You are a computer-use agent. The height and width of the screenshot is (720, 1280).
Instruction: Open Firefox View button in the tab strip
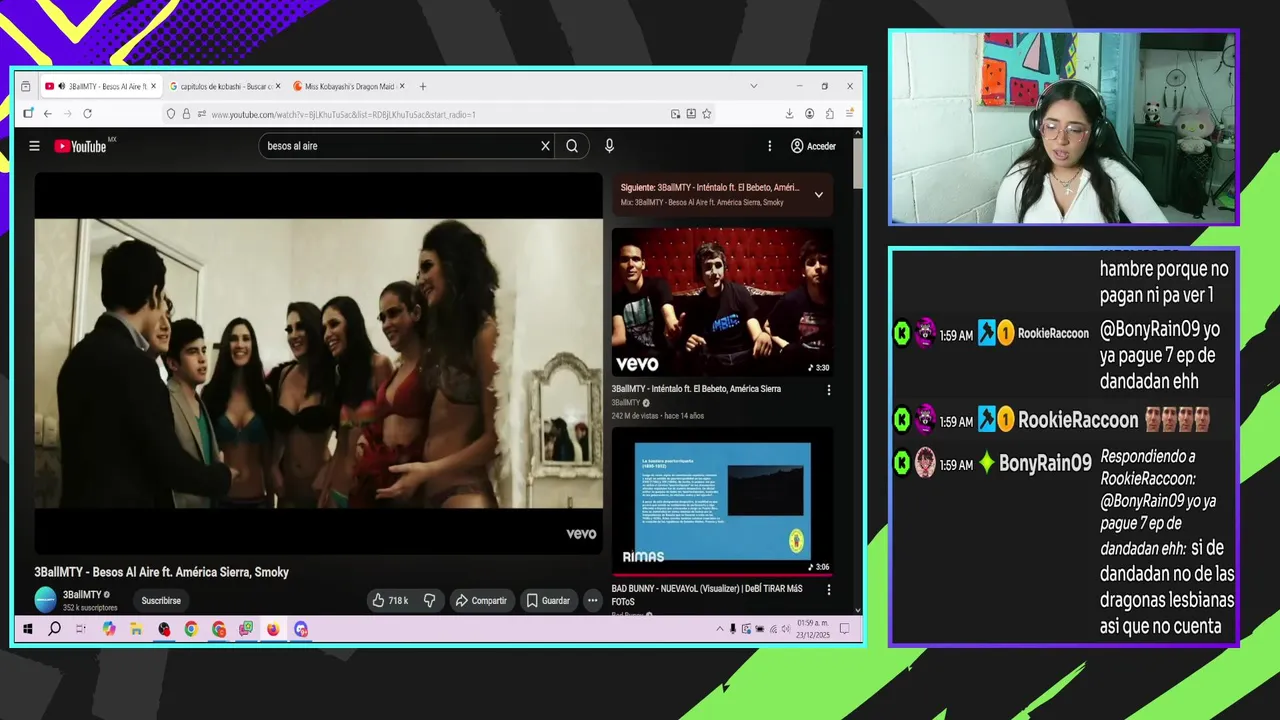pos(26,87)
